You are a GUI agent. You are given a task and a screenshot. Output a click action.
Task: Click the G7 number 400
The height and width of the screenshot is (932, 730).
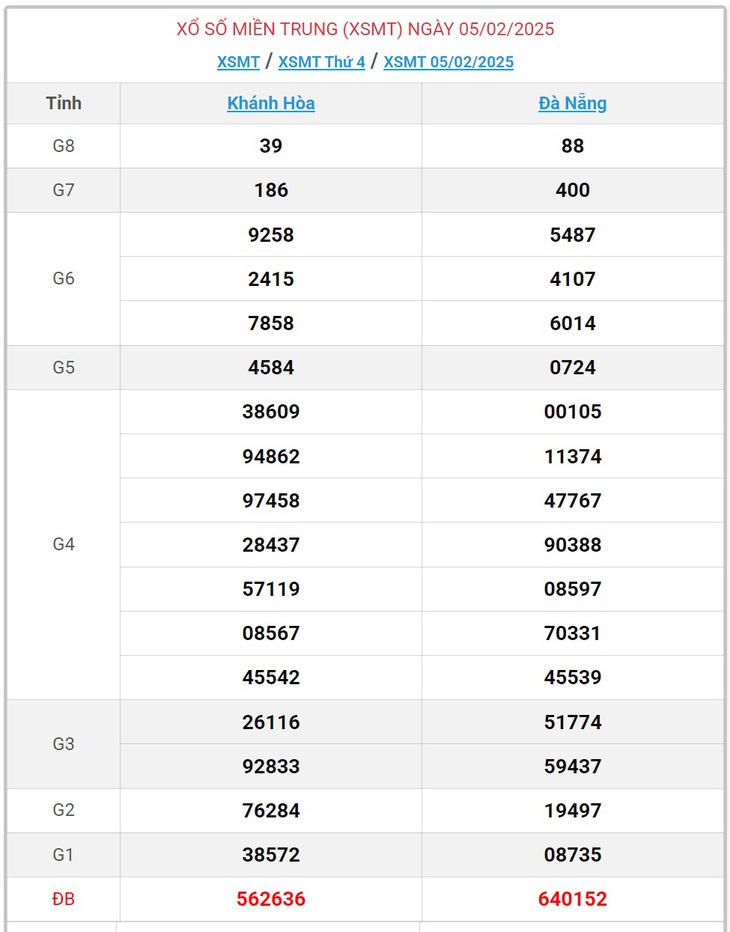pyautogui.click(x=572, y=190)
